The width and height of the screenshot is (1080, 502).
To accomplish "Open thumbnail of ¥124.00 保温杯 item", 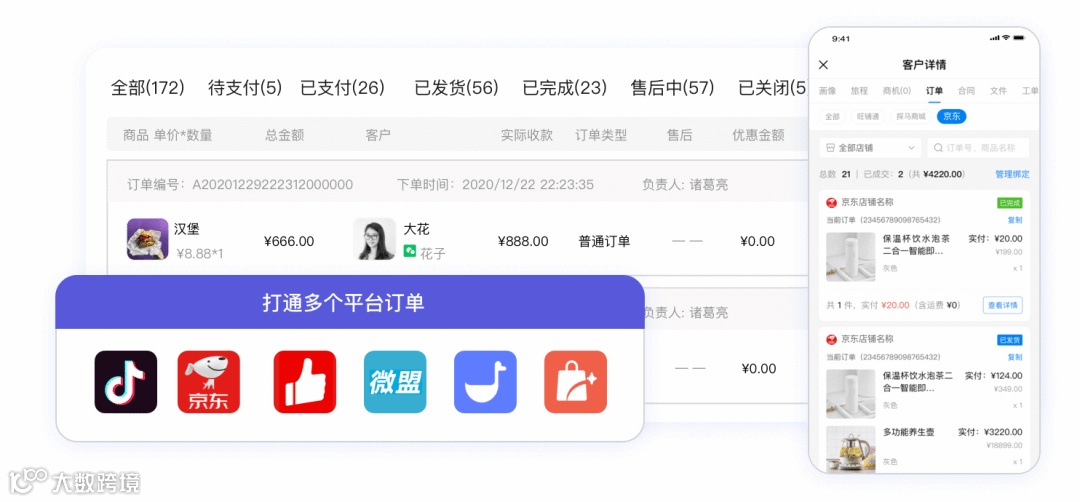I will [x=851, y=394].
